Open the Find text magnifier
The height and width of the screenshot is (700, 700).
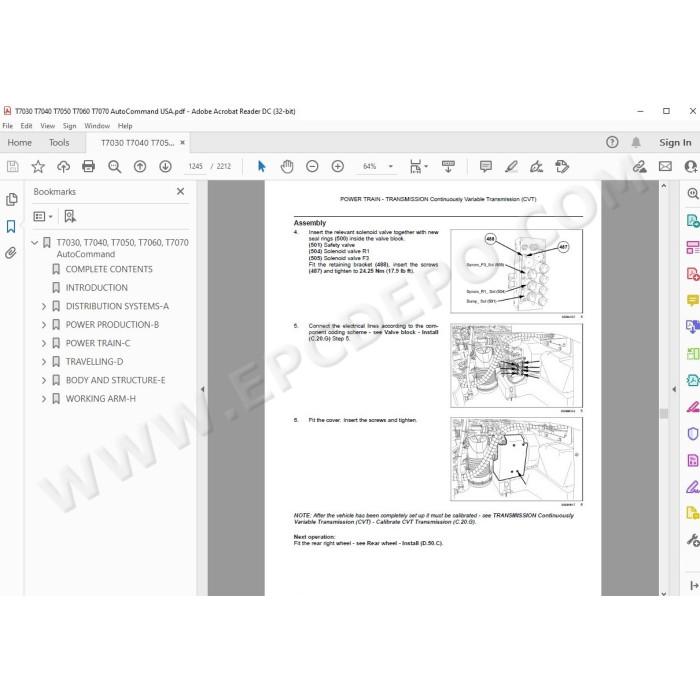tap(114, 167)
